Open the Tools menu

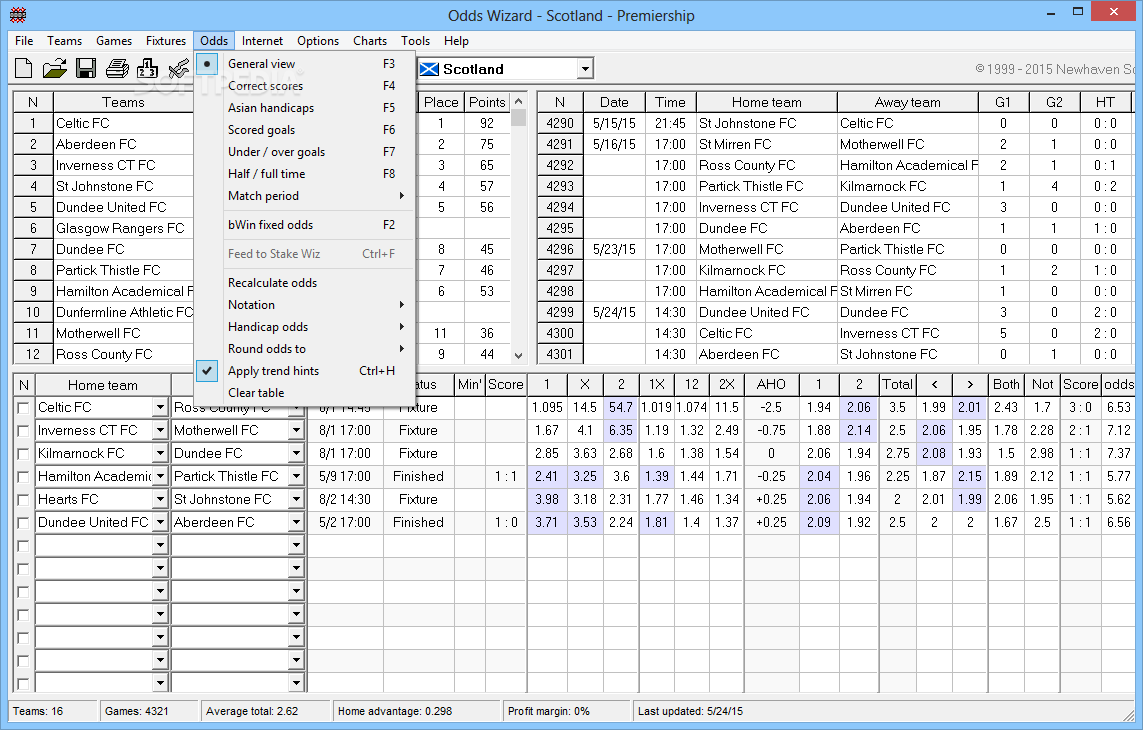(x=415, y=41)
